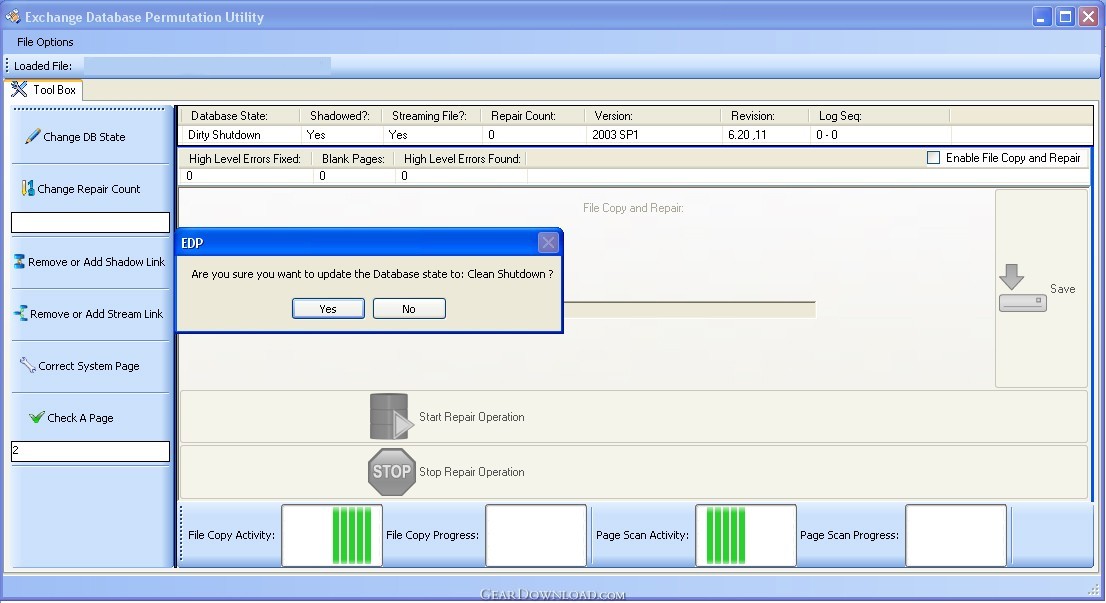Click the File Copy Progress box
Viewport: 1106px width, 603px height.
click(x=536, y=535)
